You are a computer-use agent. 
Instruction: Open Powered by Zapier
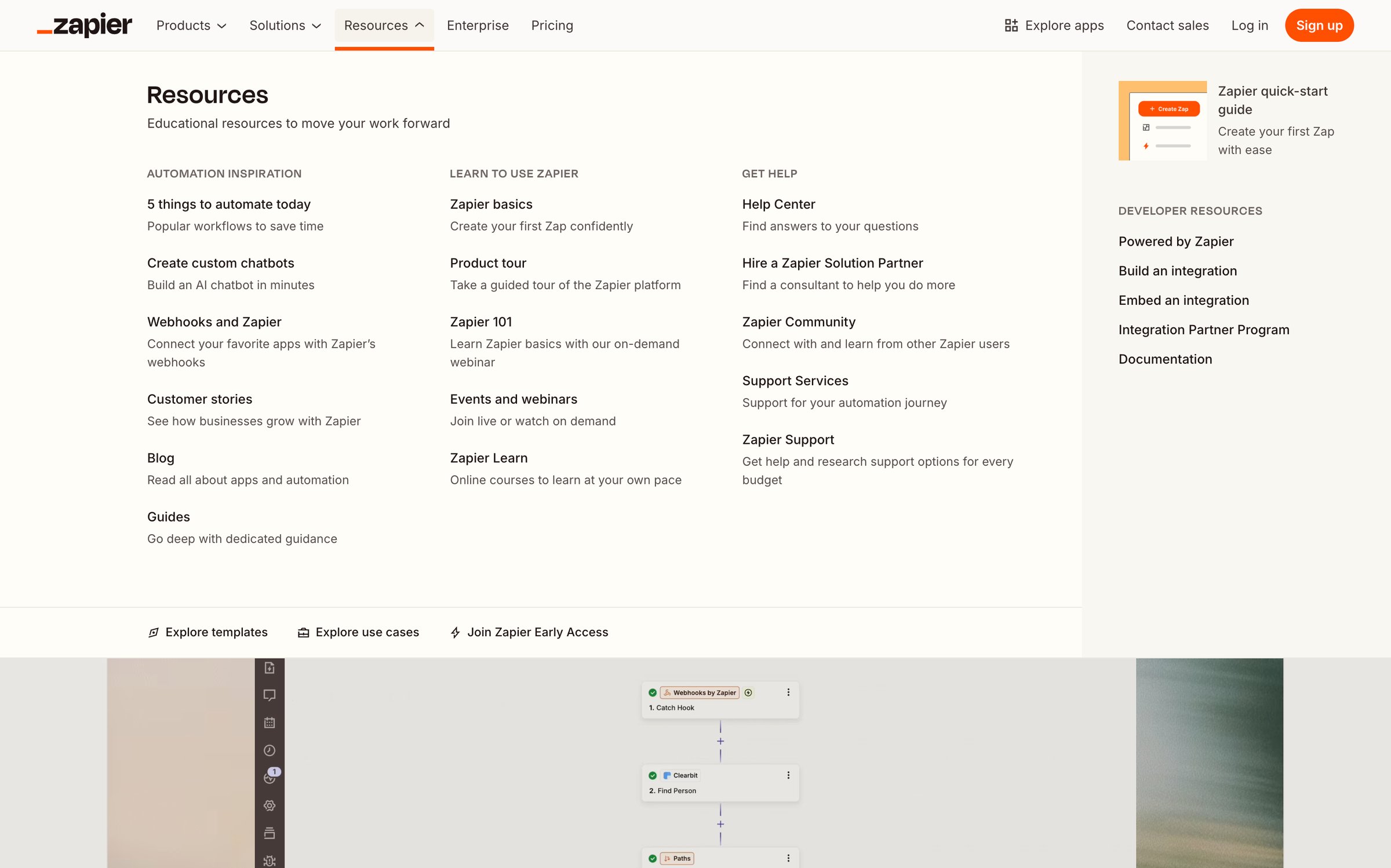(x=1176, y=241)
